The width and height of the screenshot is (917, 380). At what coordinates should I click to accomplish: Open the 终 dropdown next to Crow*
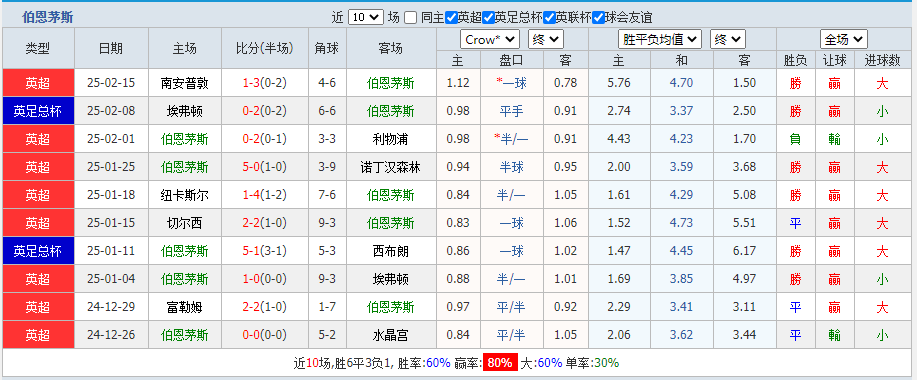tap(546, 40)
